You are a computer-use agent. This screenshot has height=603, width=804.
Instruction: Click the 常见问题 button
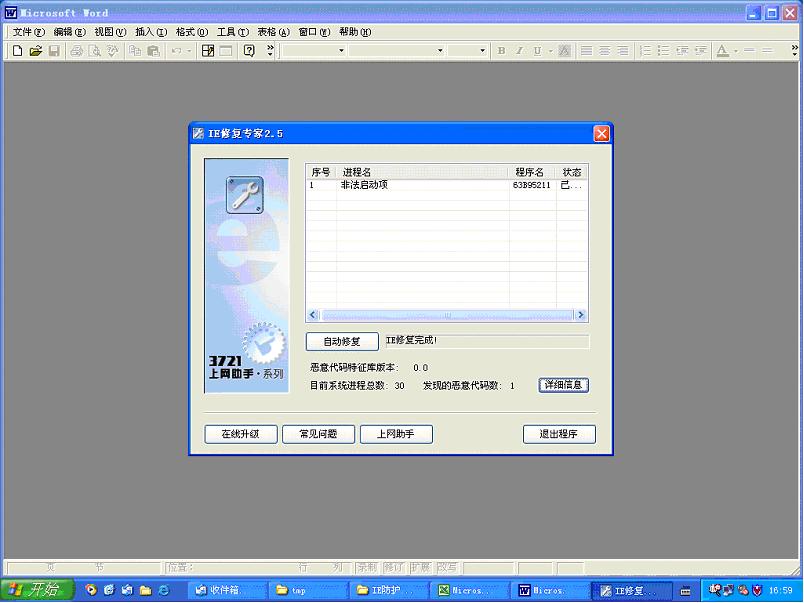[x=318, y=434]
